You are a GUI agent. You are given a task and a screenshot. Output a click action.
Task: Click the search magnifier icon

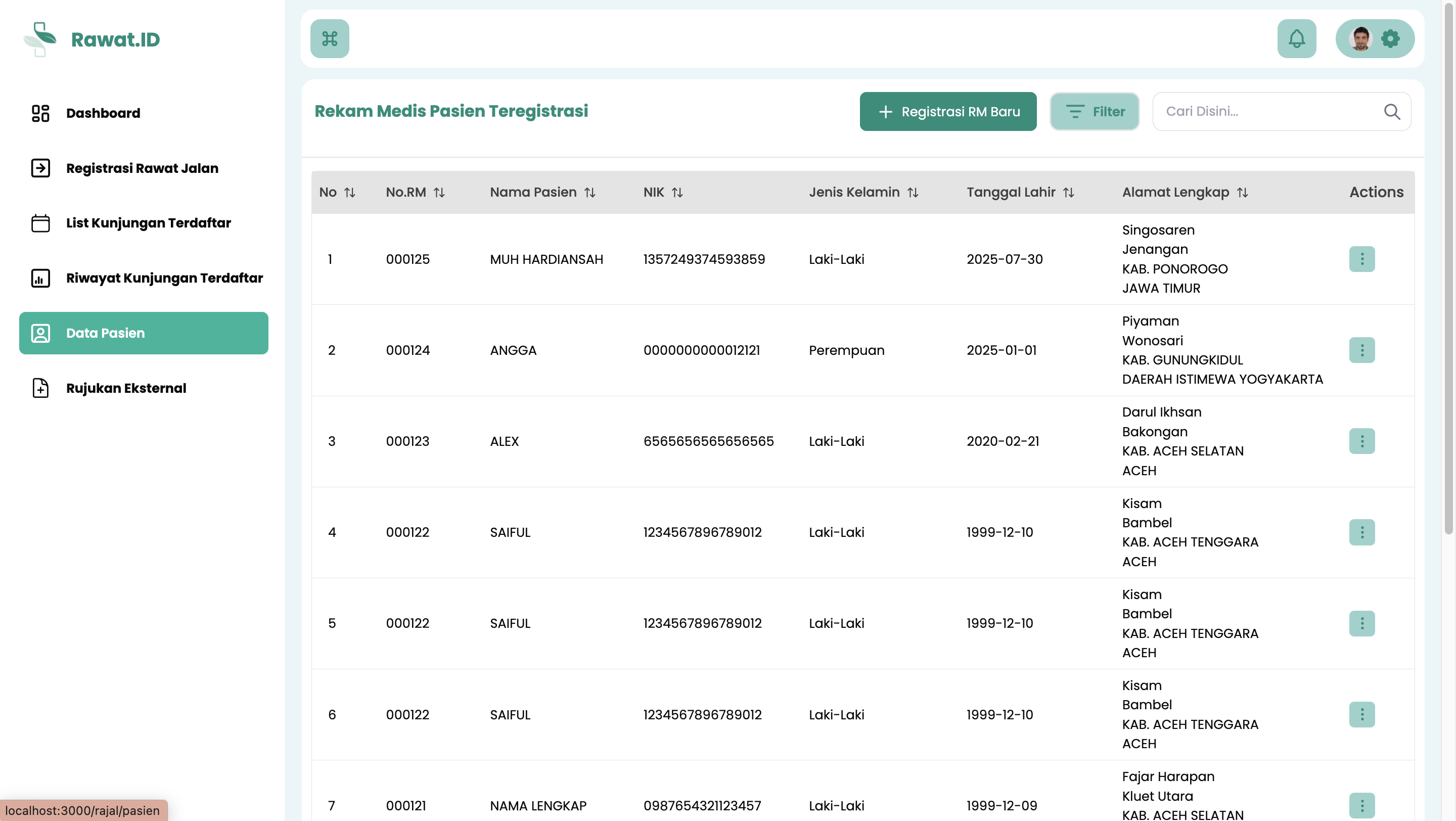(1392, 112)
